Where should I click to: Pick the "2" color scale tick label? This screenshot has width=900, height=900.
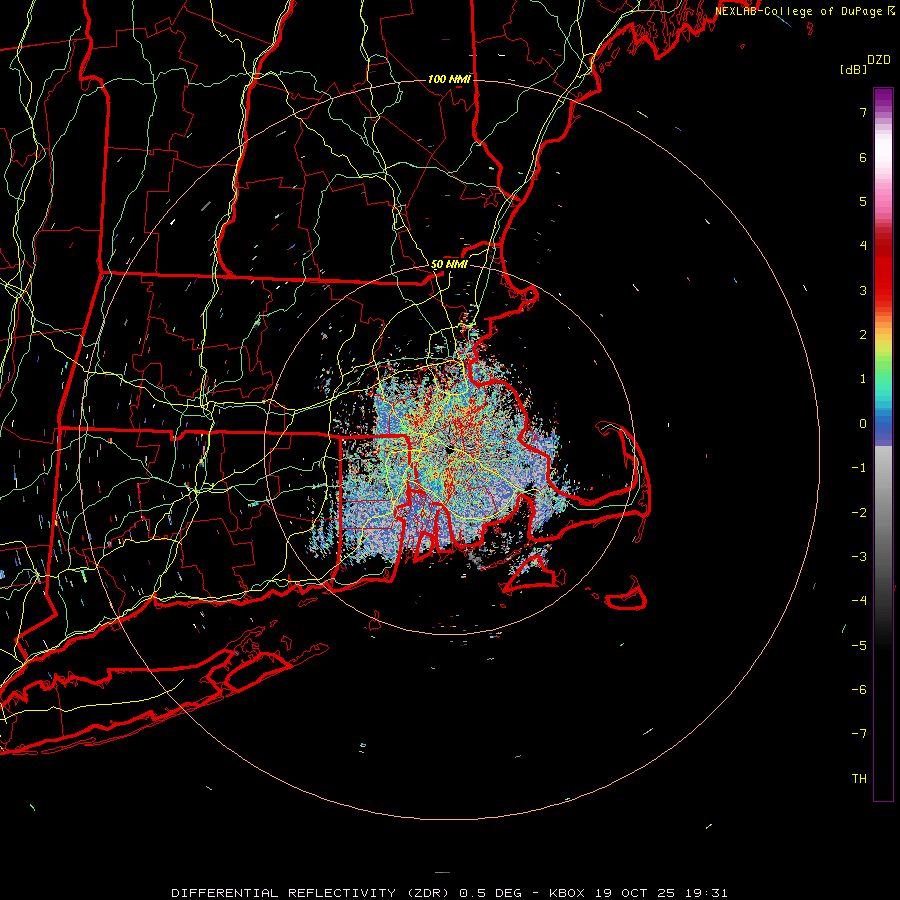click(863, 335)
